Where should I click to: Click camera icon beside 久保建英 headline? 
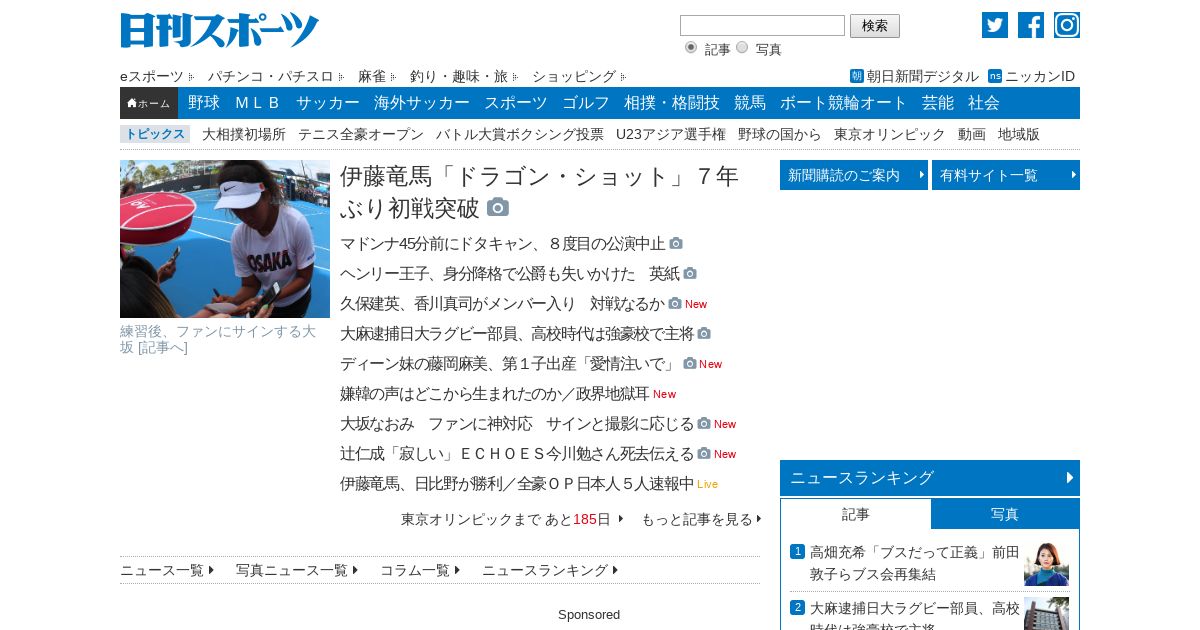pos(675,303)
